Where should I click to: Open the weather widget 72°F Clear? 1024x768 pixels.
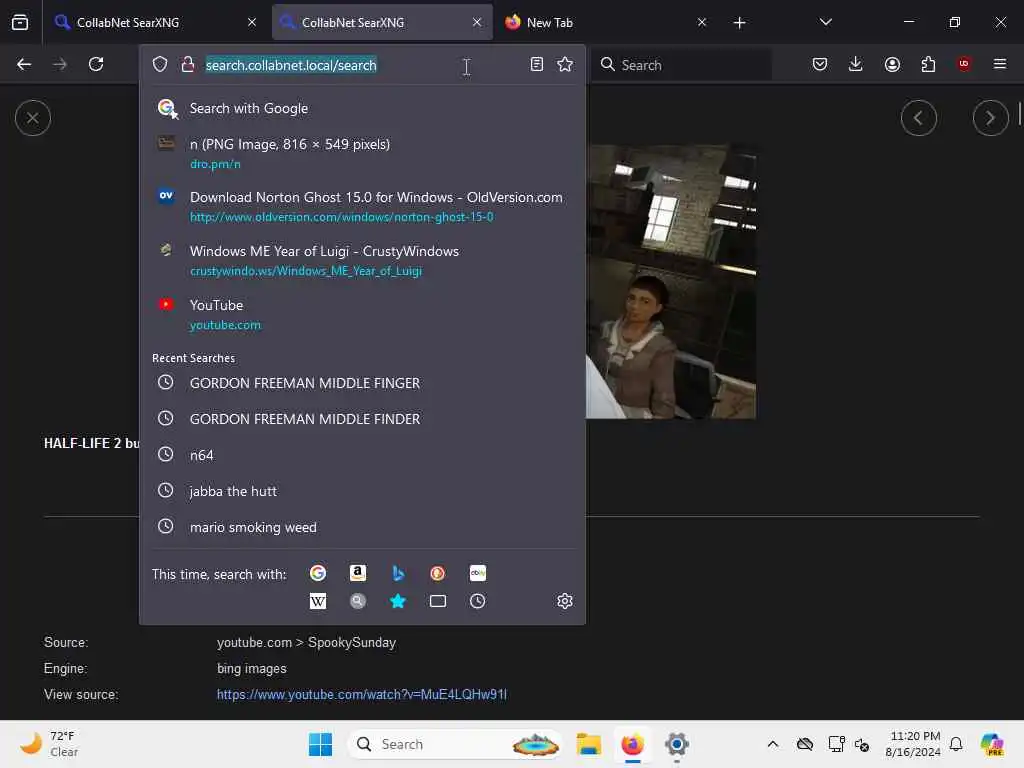tap(49, 744)
